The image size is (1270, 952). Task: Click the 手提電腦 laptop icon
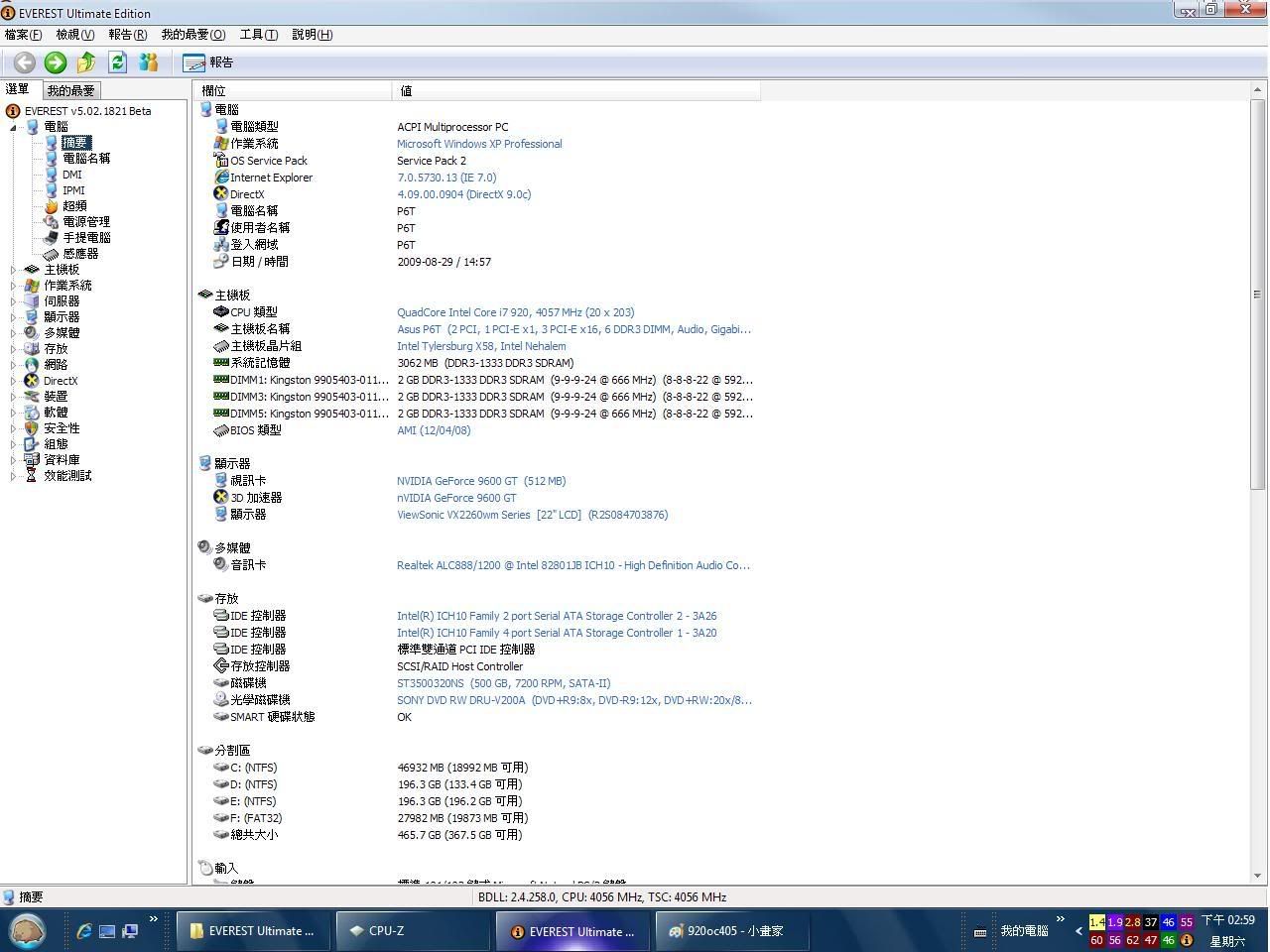click(x=52, y=238)
